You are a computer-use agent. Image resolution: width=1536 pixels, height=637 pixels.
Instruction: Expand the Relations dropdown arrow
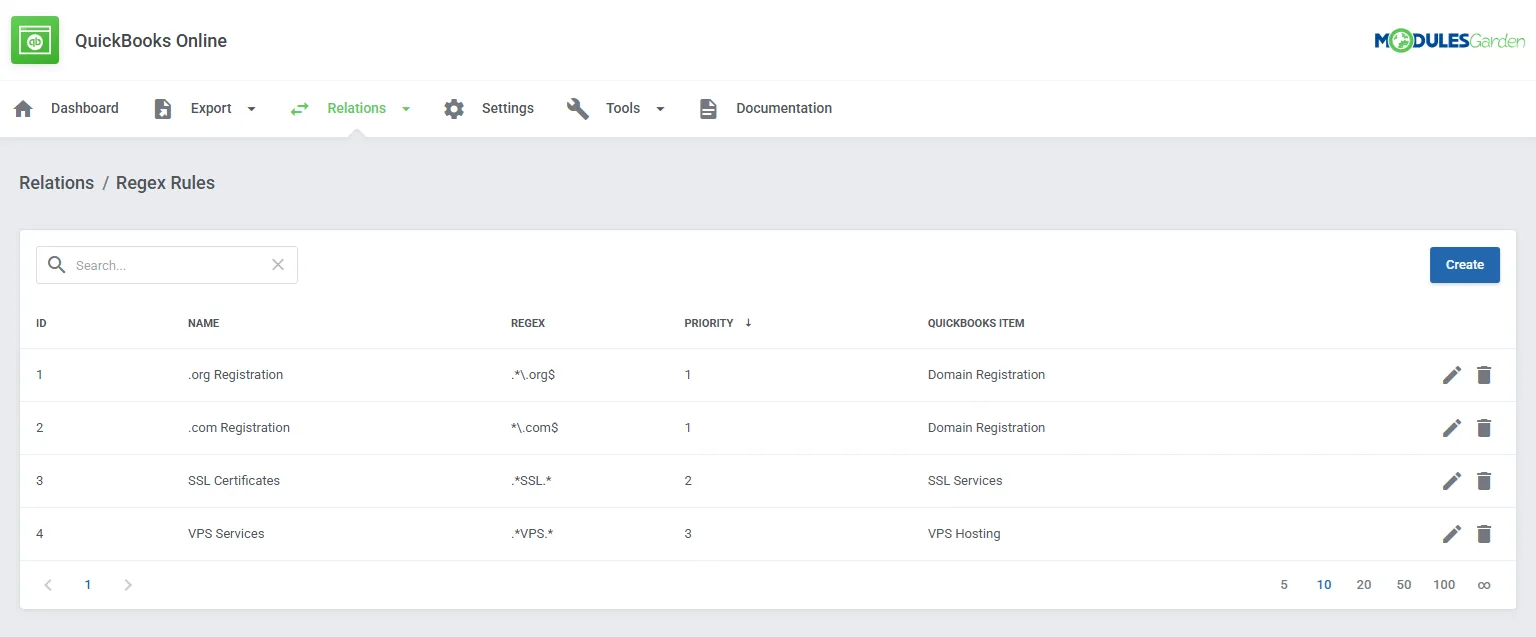click(406, 109)
